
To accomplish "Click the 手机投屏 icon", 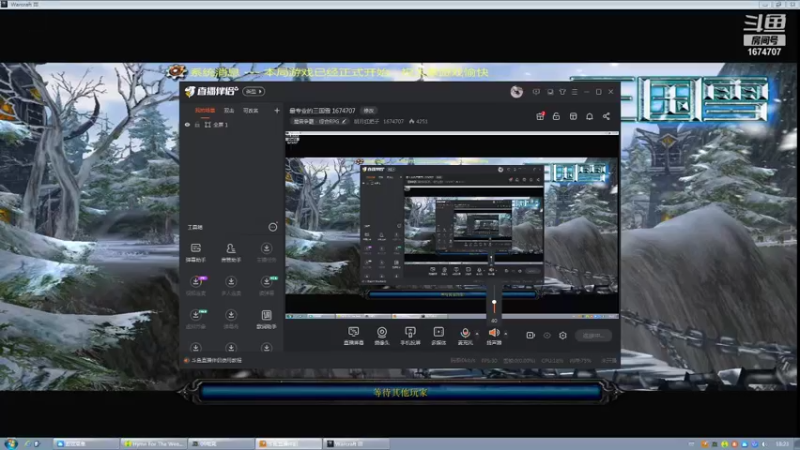I will (410, 332).
